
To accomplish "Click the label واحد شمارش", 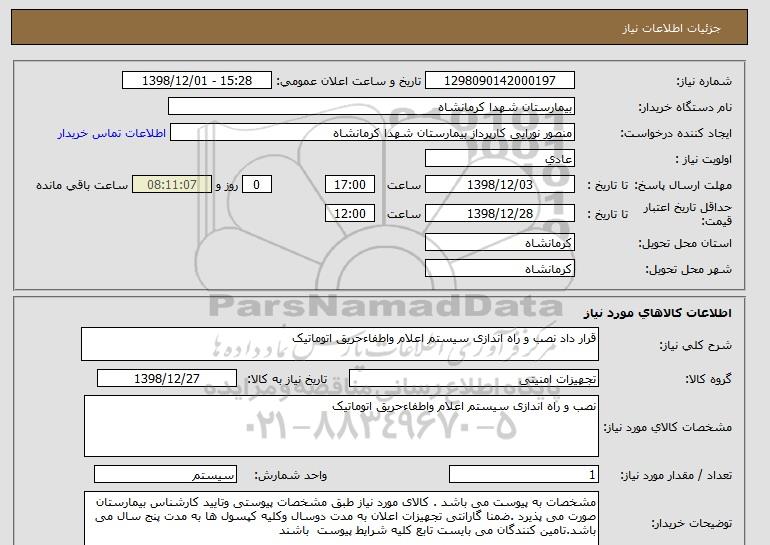I will (x=291, y=475).
